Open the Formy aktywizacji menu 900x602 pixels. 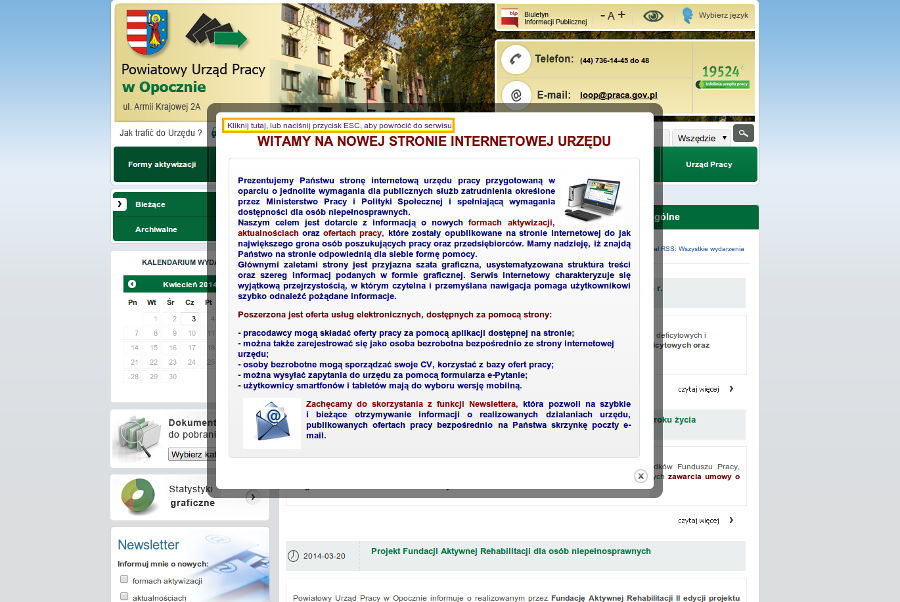(164, 163)
